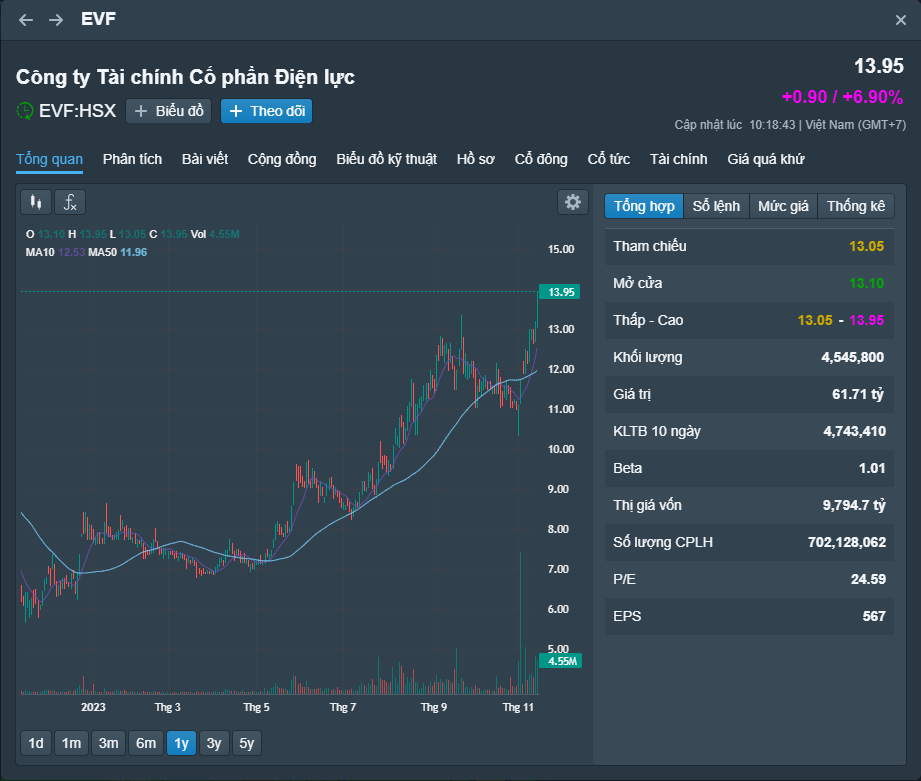The width and height of the screenshot is (921, 781).
Task: Open the Mức giá panel tab
Action: click(783, 206)
